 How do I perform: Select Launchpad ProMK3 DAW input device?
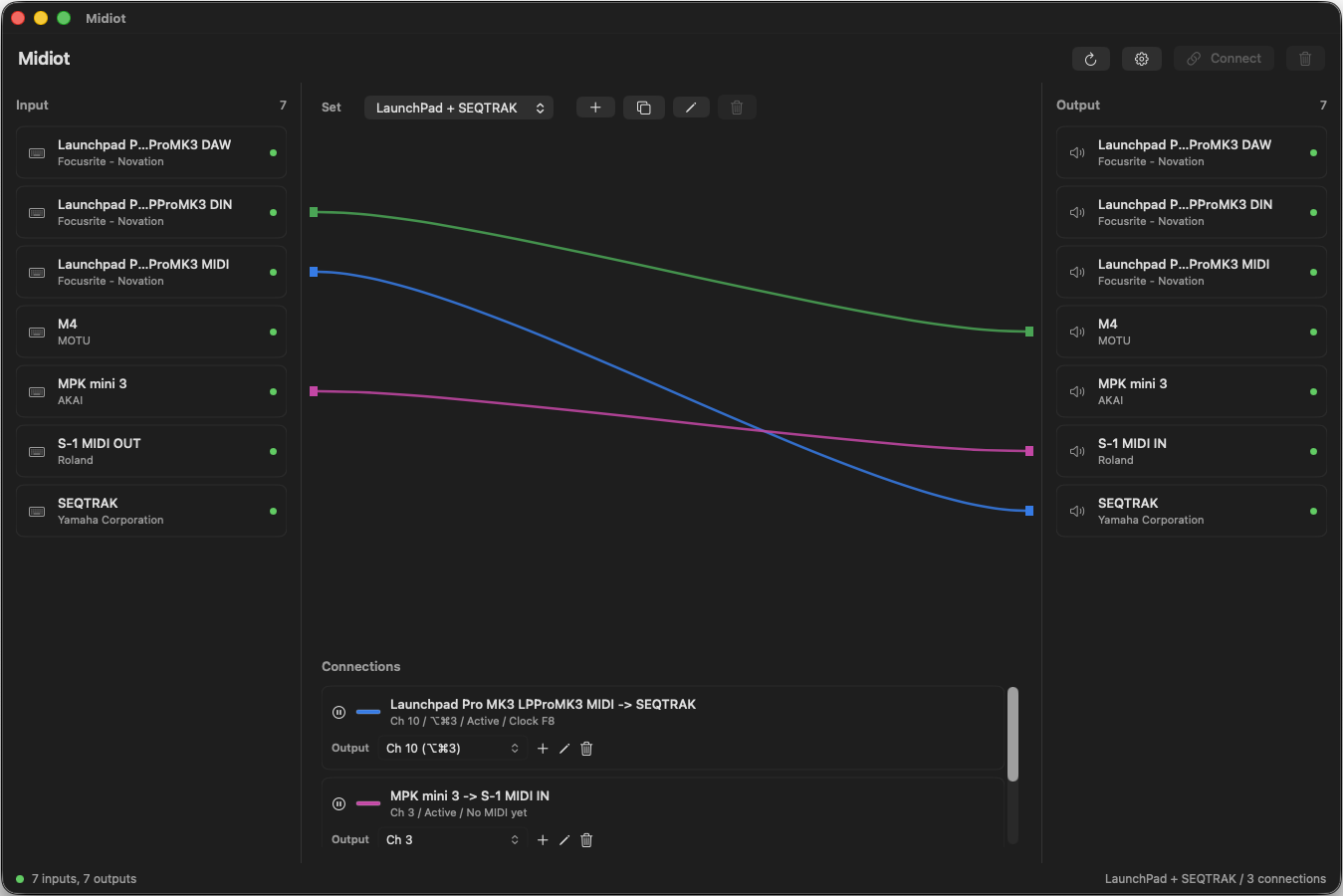coord(151,152)
